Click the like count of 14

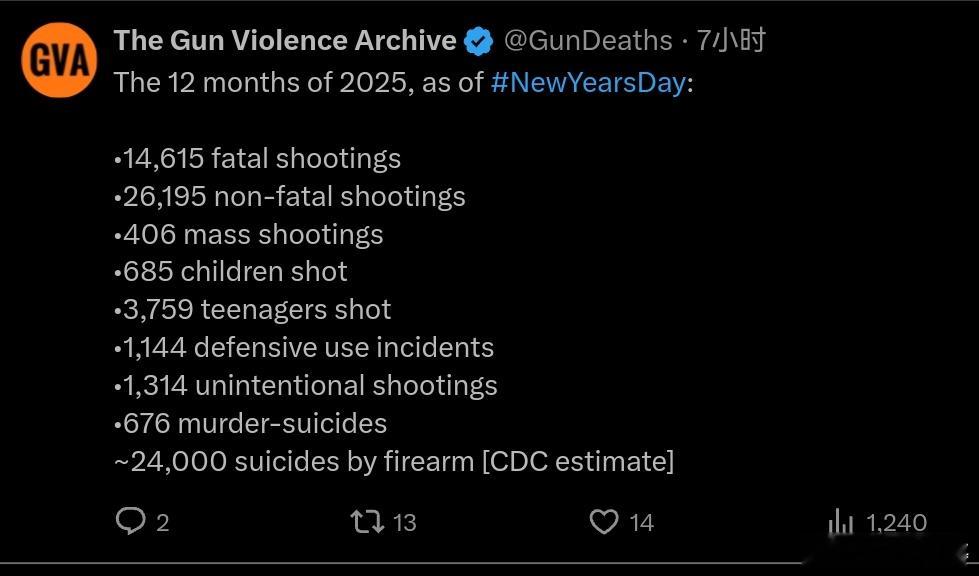(641, 522)
